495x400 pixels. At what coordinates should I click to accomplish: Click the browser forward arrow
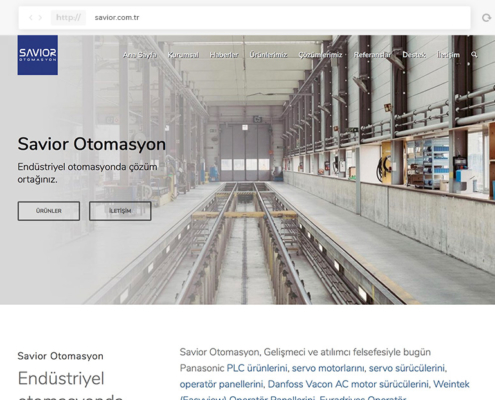(40, 18)
